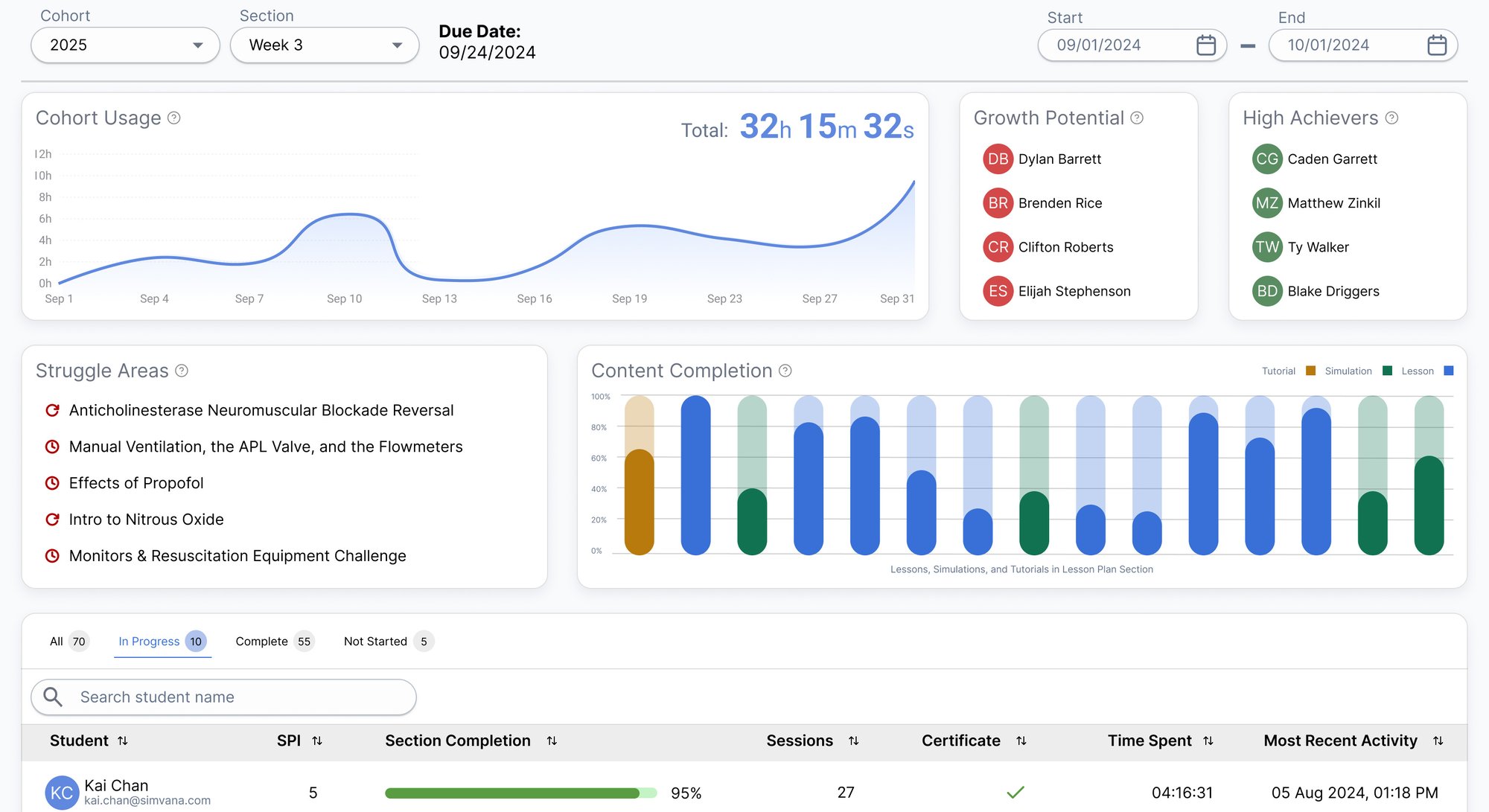1489x812 pixels.
Task: Click the DB avatar for Dylan Barrett
Action: 998,159
